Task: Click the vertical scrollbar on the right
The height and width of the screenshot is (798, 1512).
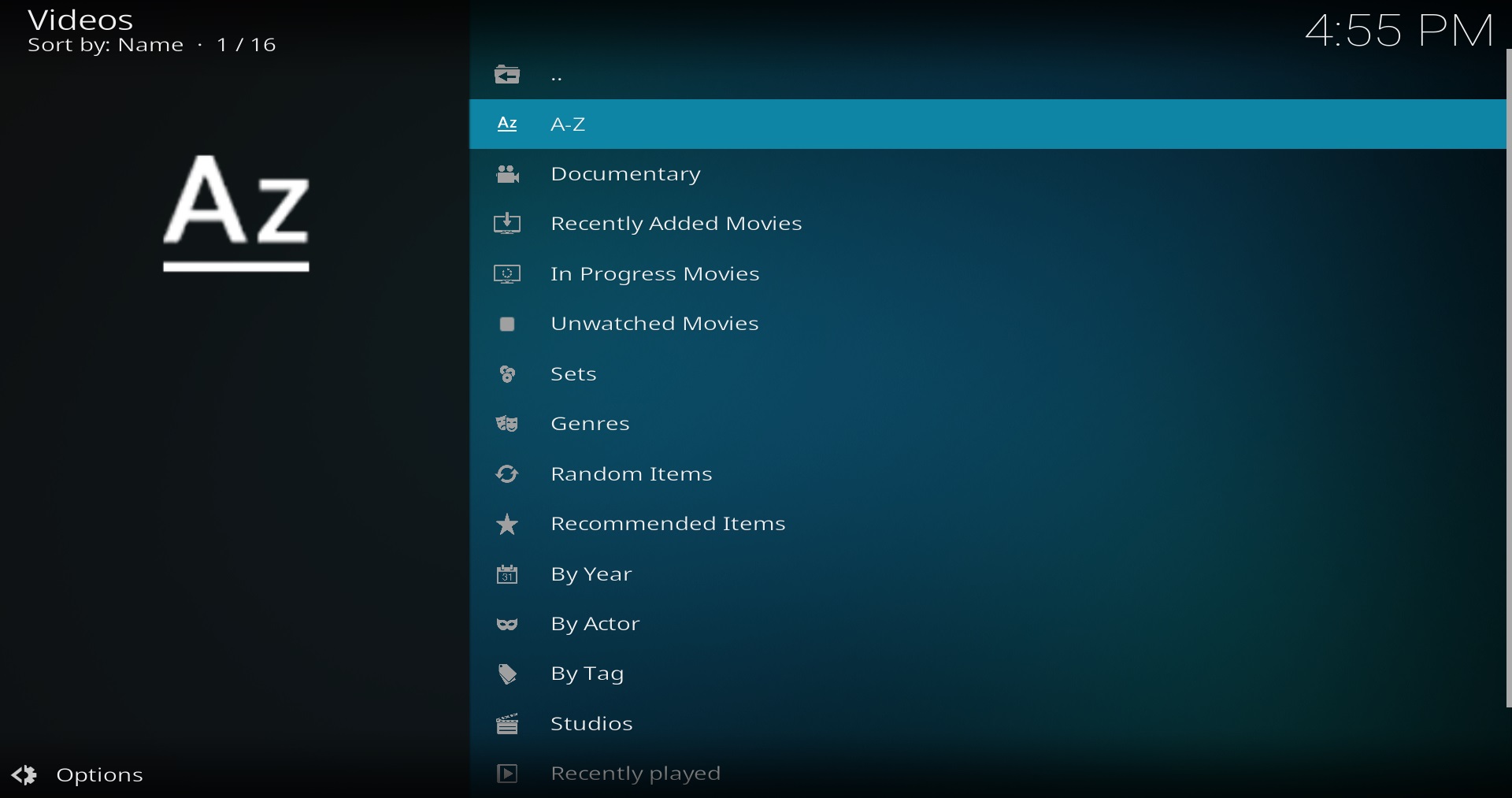Action: coord(1507,378)
